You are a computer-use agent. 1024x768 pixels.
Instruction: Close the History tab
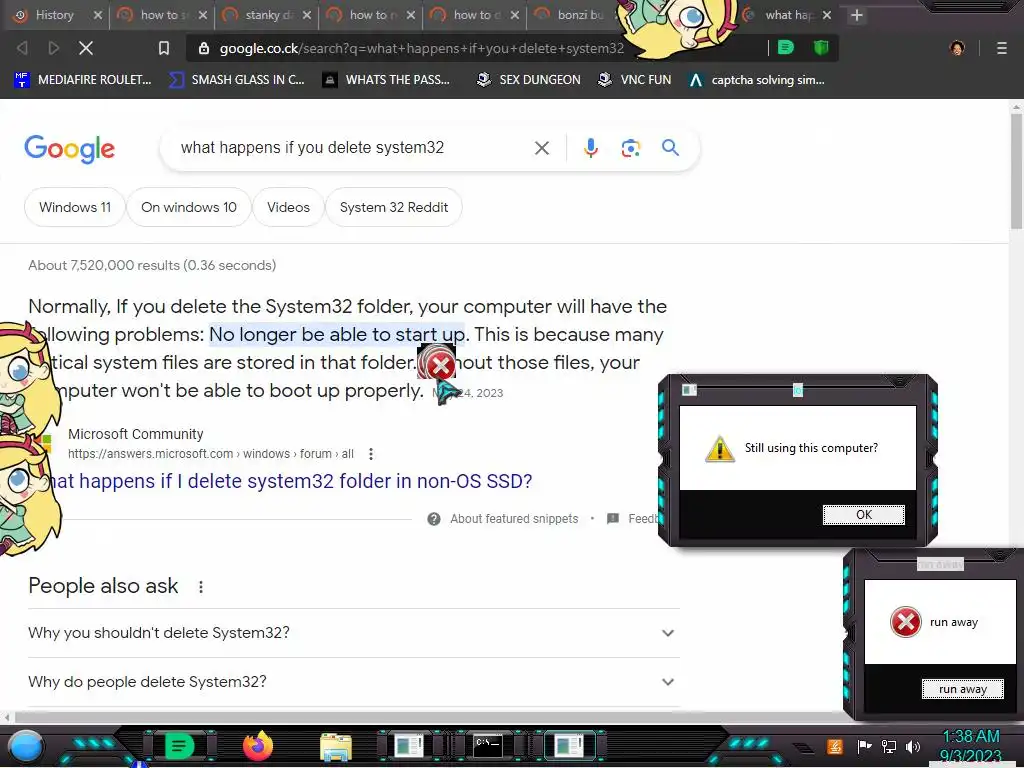coord(97,15)
